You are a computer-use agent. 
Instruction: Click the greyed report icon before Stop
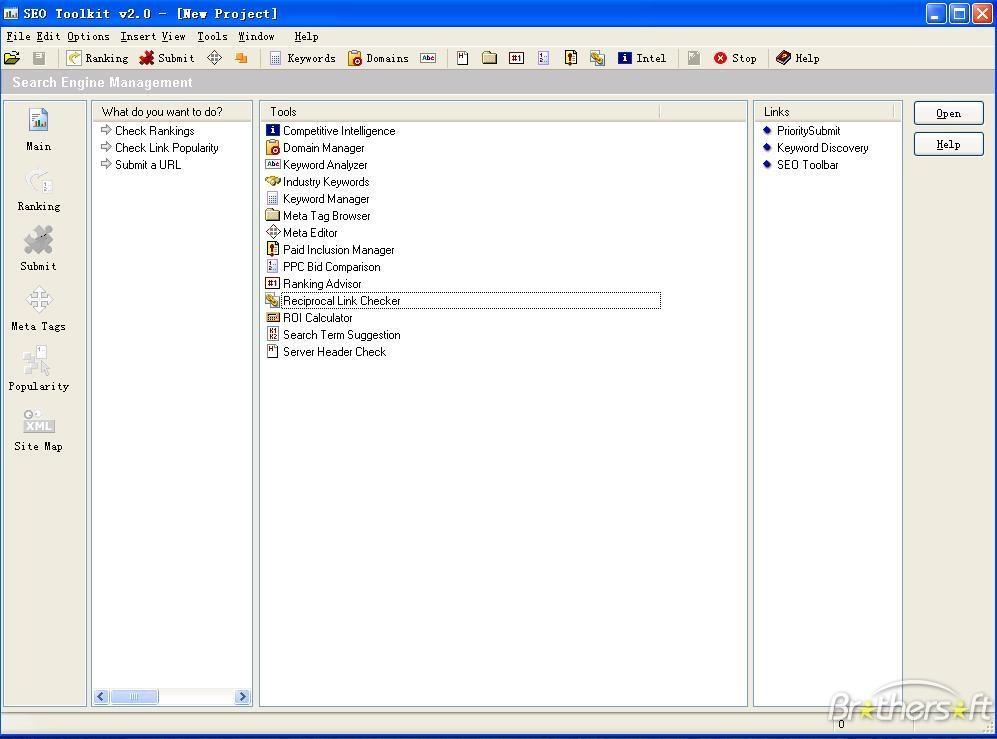pos(694,59)
